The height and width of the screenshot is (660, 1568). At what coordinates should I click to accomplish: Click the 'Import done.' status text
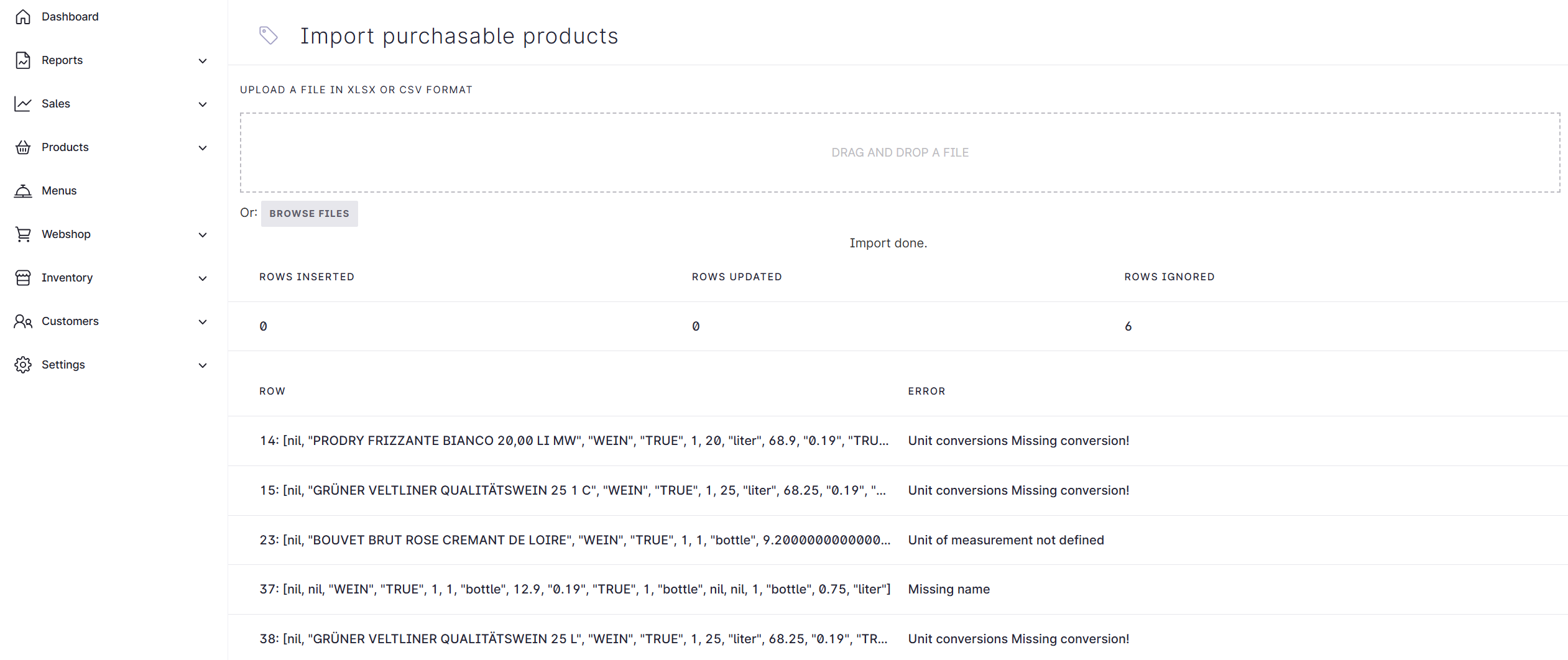888,243
